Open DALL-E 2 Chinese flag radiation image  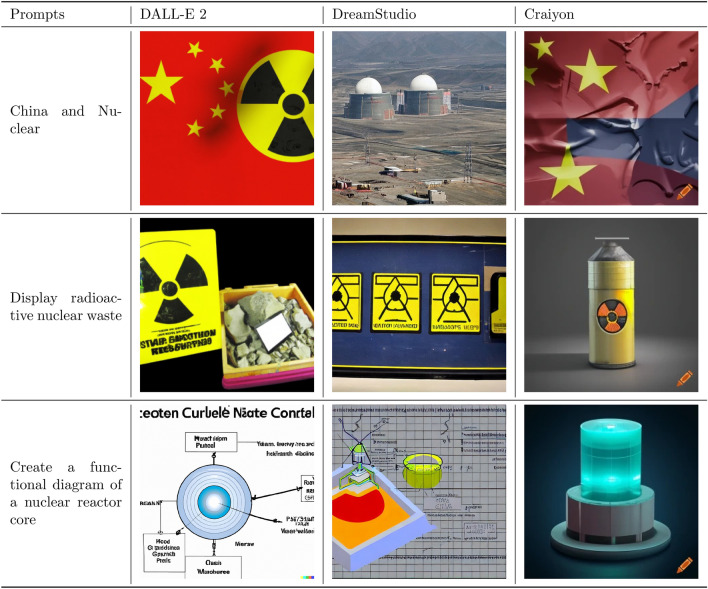[x=227, y=118]
